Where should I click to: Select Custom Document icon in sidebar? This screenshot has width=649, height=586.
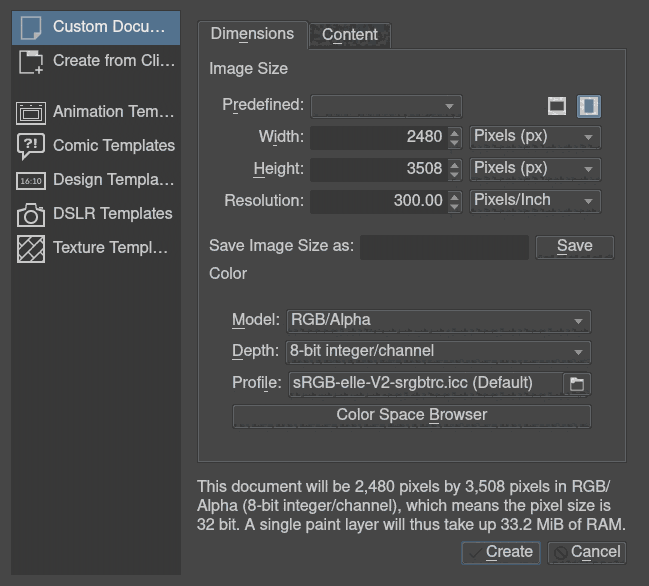point(31,27)
